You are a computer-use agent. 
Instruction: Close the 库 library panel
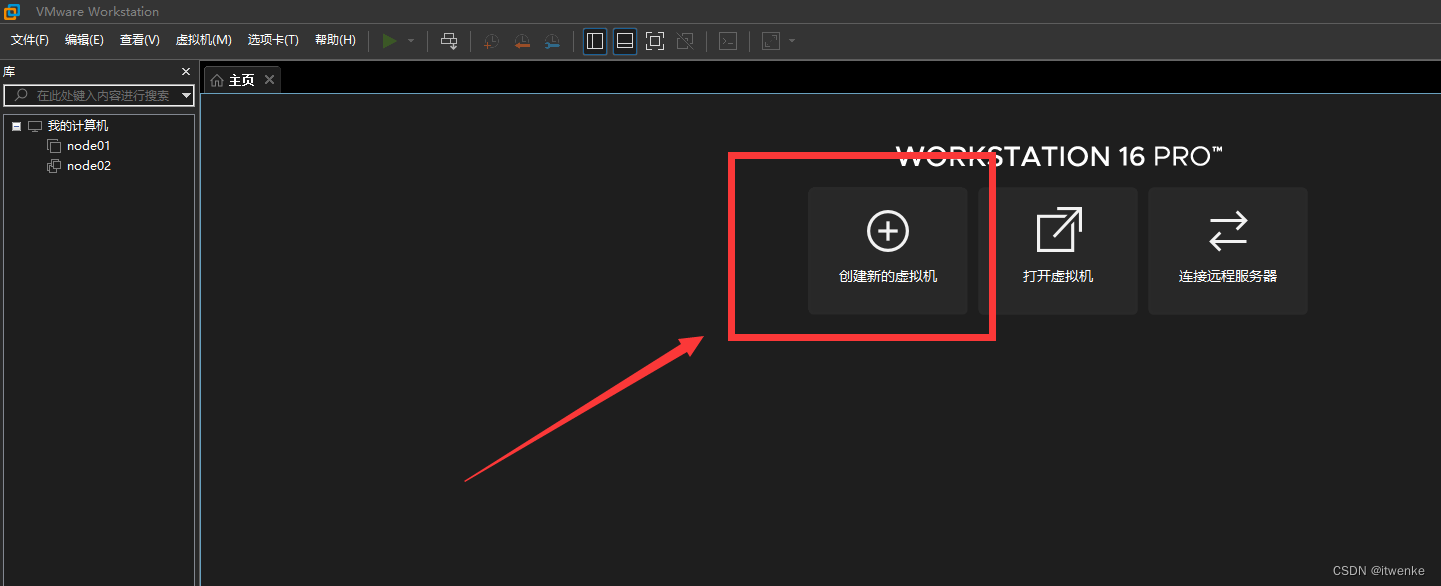(x=185, y=72)
